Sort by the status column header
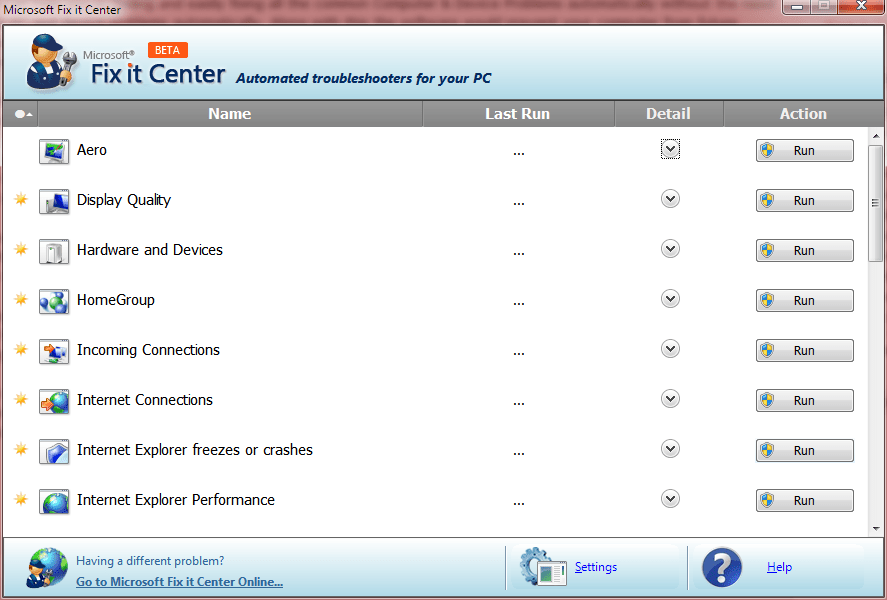The height and width of the screenshot is (600, 887). [21, 114]
